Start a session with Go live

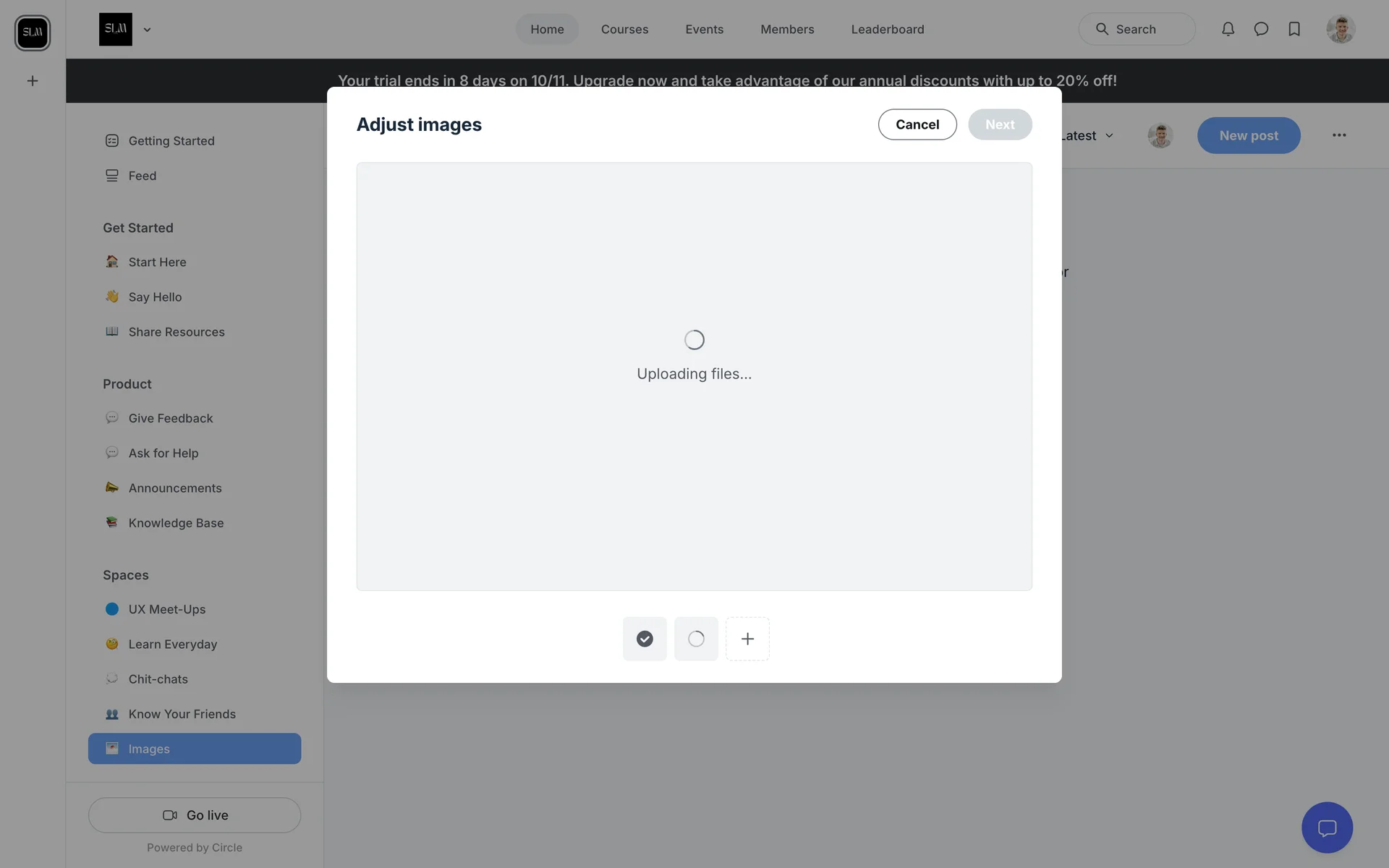[195, 815]
